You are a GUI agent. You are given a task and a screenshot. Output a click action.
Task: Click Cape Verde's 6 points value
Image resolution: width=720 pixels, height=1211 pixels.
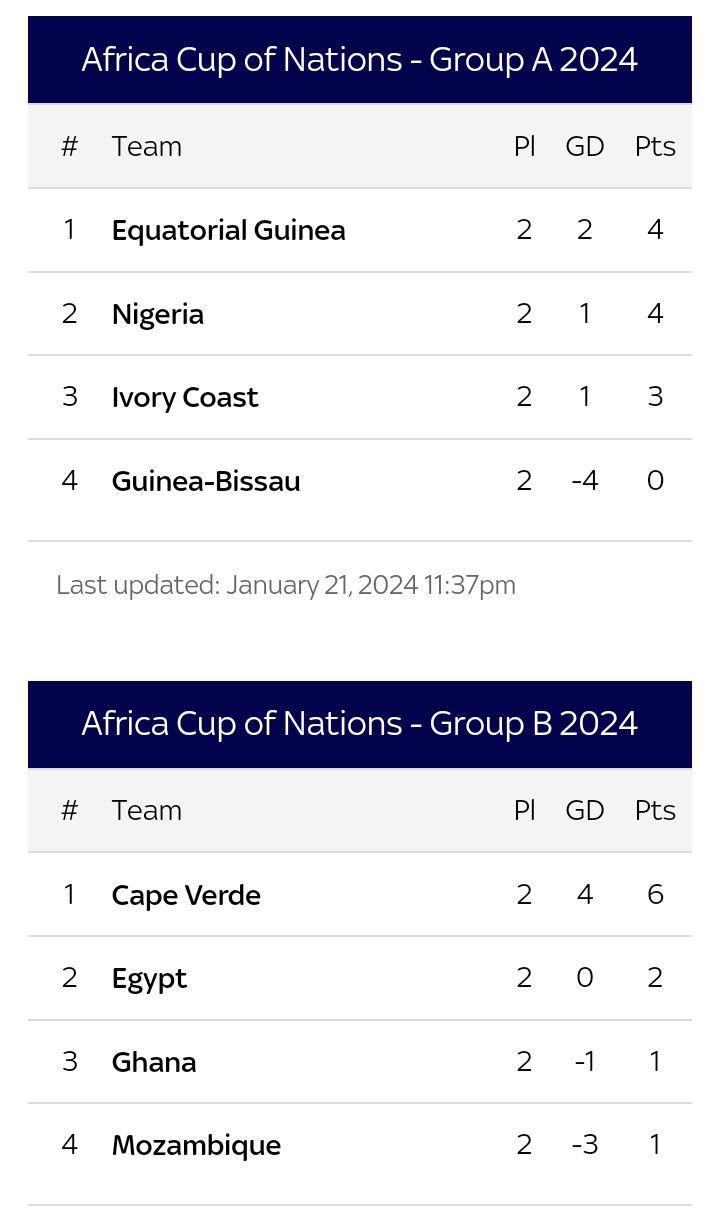coord(655,894)
